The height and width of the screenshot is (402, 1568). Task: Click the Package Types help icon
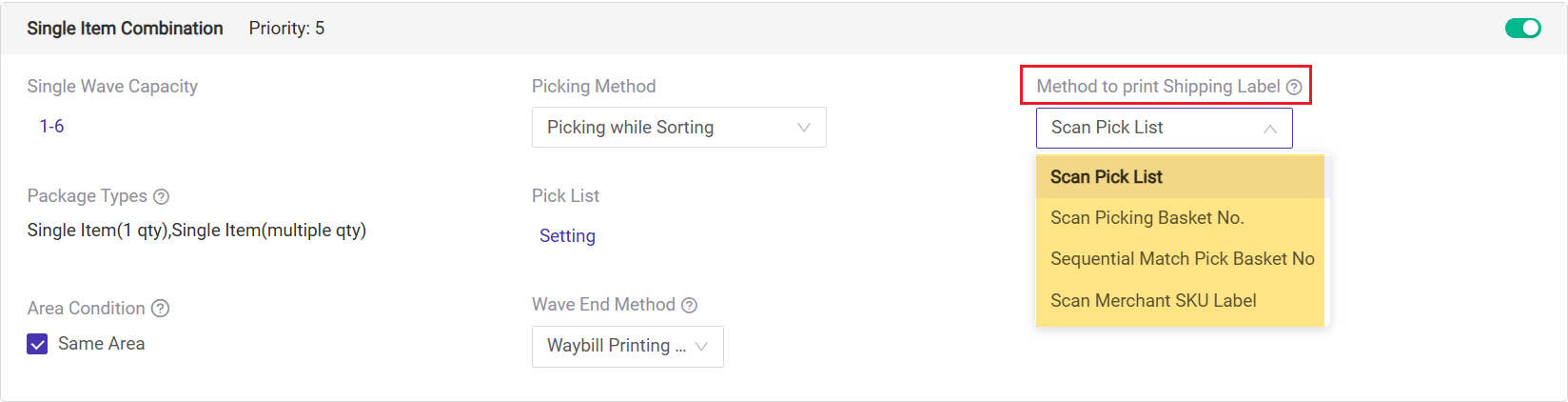162,197
